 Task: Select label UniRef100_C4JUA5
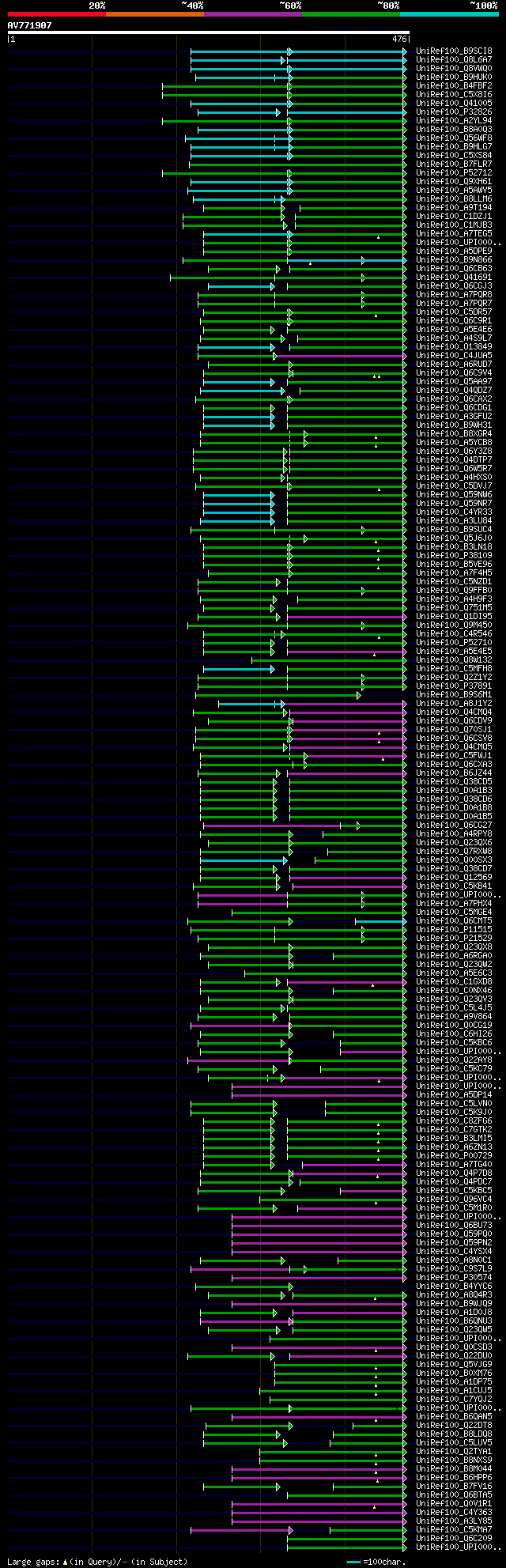[454, 355]
